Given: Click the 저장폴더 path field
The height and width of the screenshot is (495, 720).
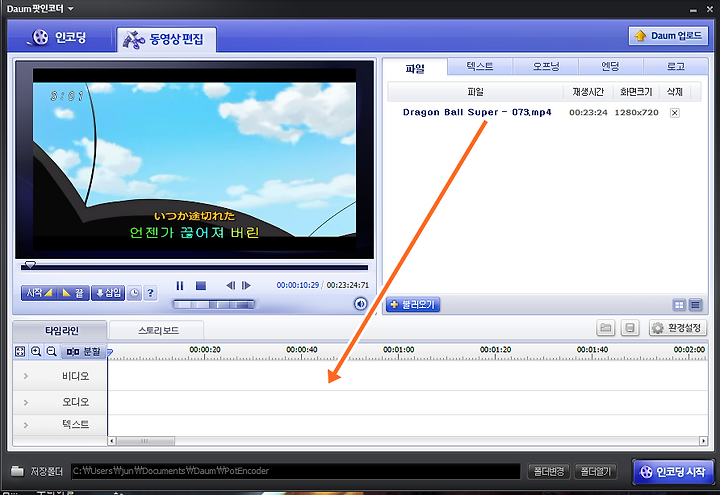Looking at the screenshot, I should (296, 471).
